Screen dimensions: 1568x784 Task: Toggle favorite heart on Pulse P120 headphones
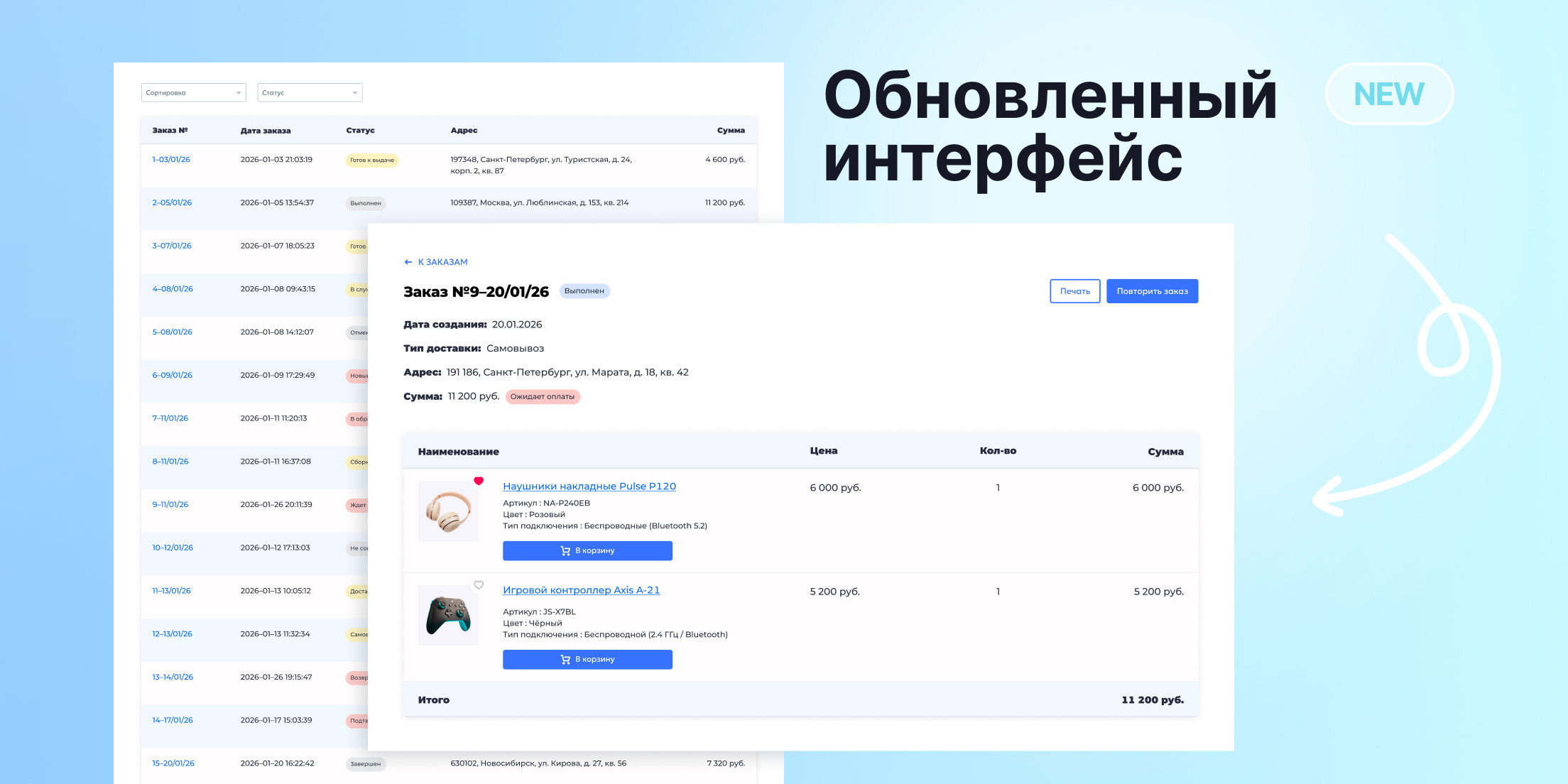pyautogui.click(x=479, y=481)
